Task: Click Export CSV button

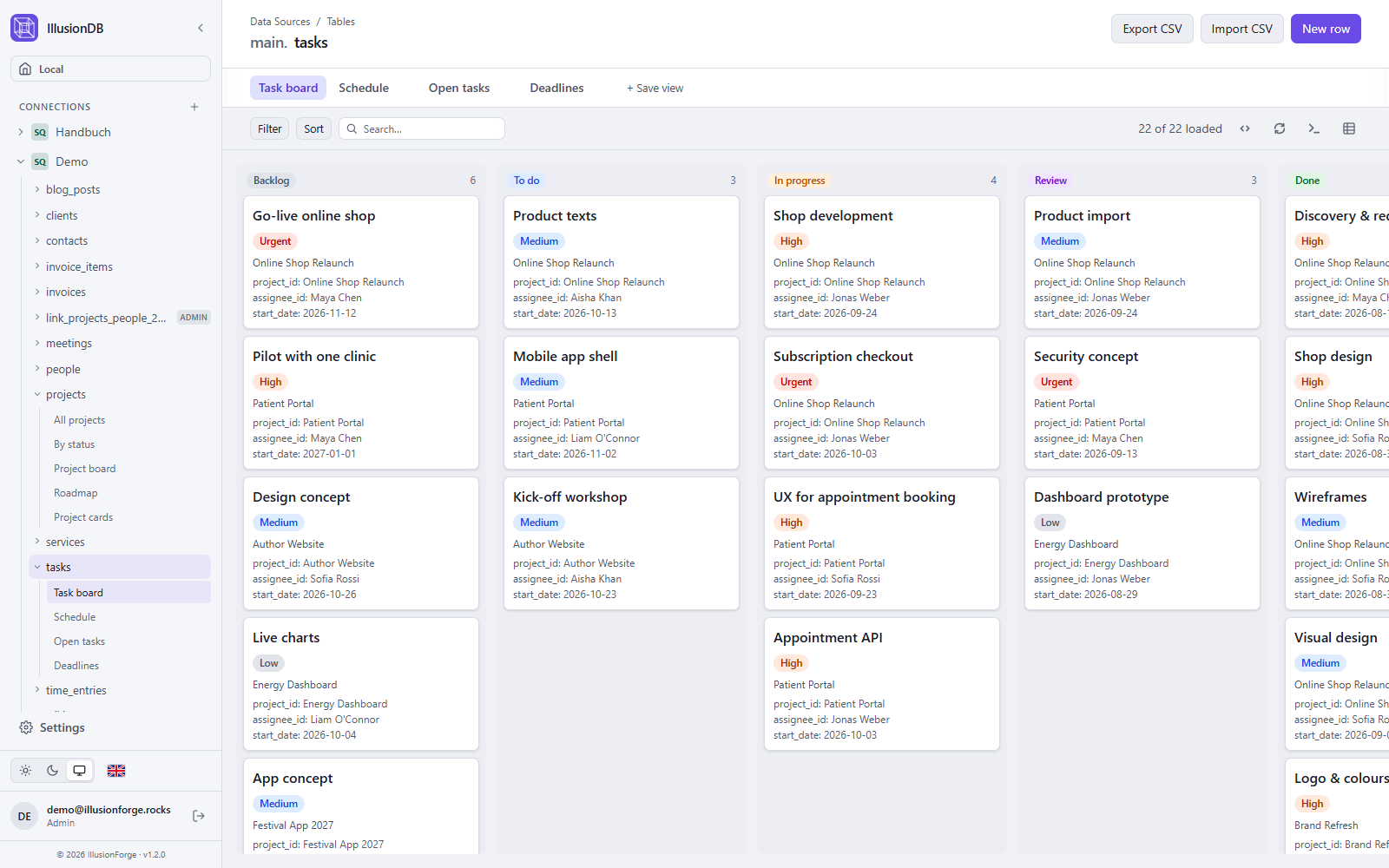Action: (x=1152, y=29)
